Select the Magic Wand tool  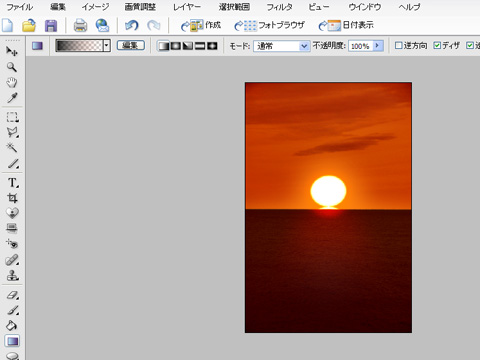coord(12,148)
